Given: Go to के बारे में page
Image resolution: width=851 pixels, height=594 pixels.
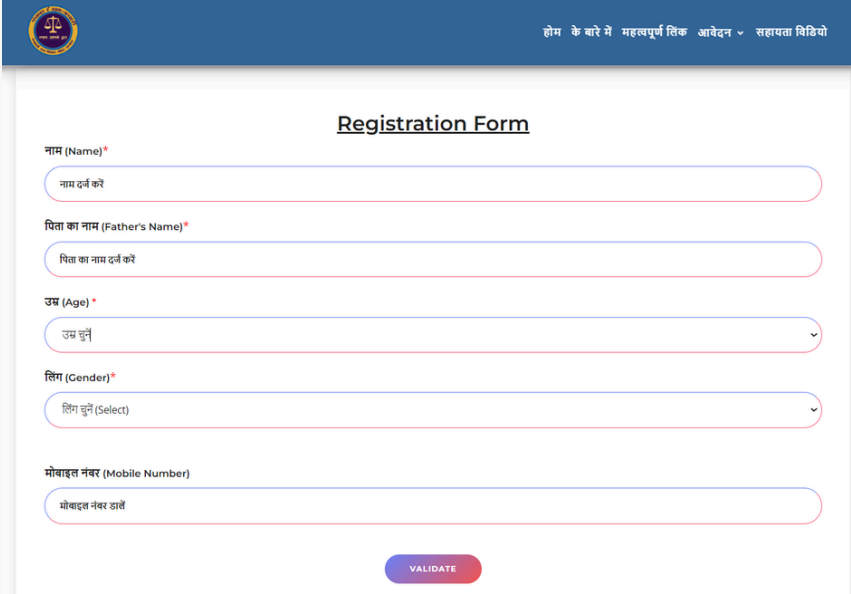Looking at the screenshot, I should point(591,32).
